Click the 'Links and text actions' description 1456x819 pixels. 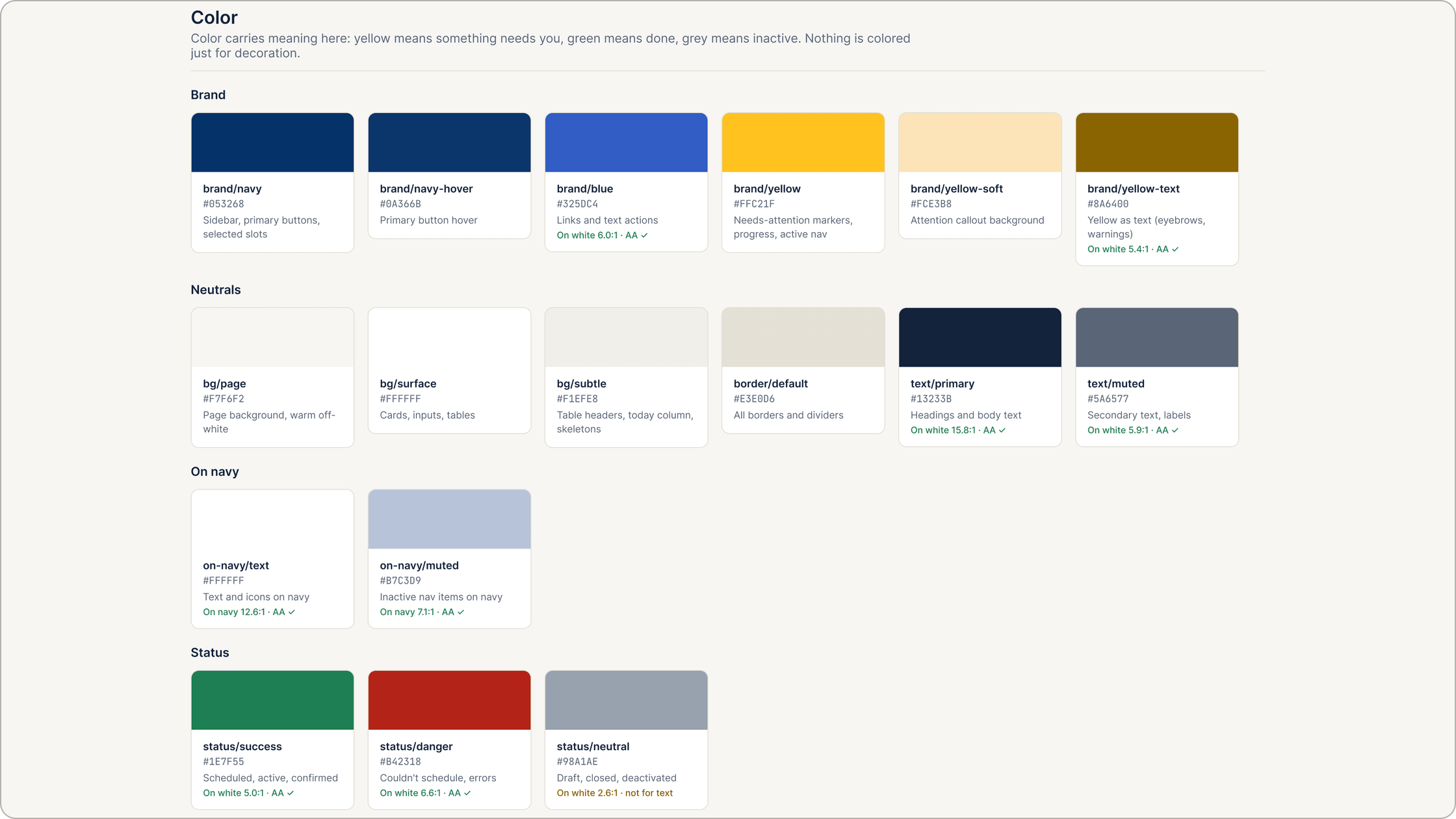pos(607,220)
